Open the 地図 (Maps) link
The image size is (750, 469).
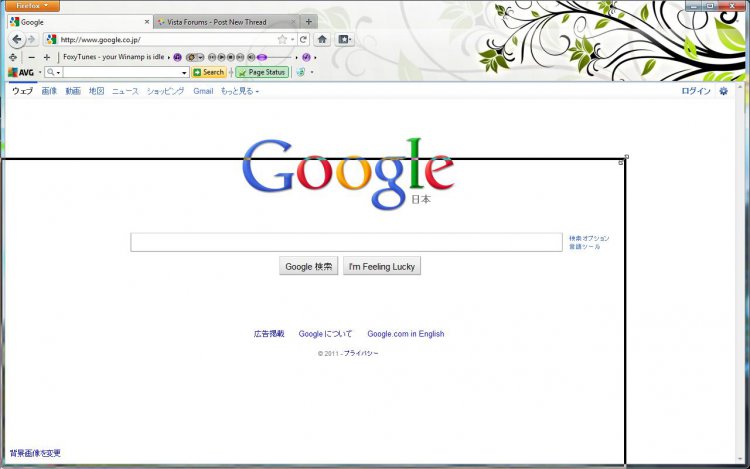coord(97,91)
